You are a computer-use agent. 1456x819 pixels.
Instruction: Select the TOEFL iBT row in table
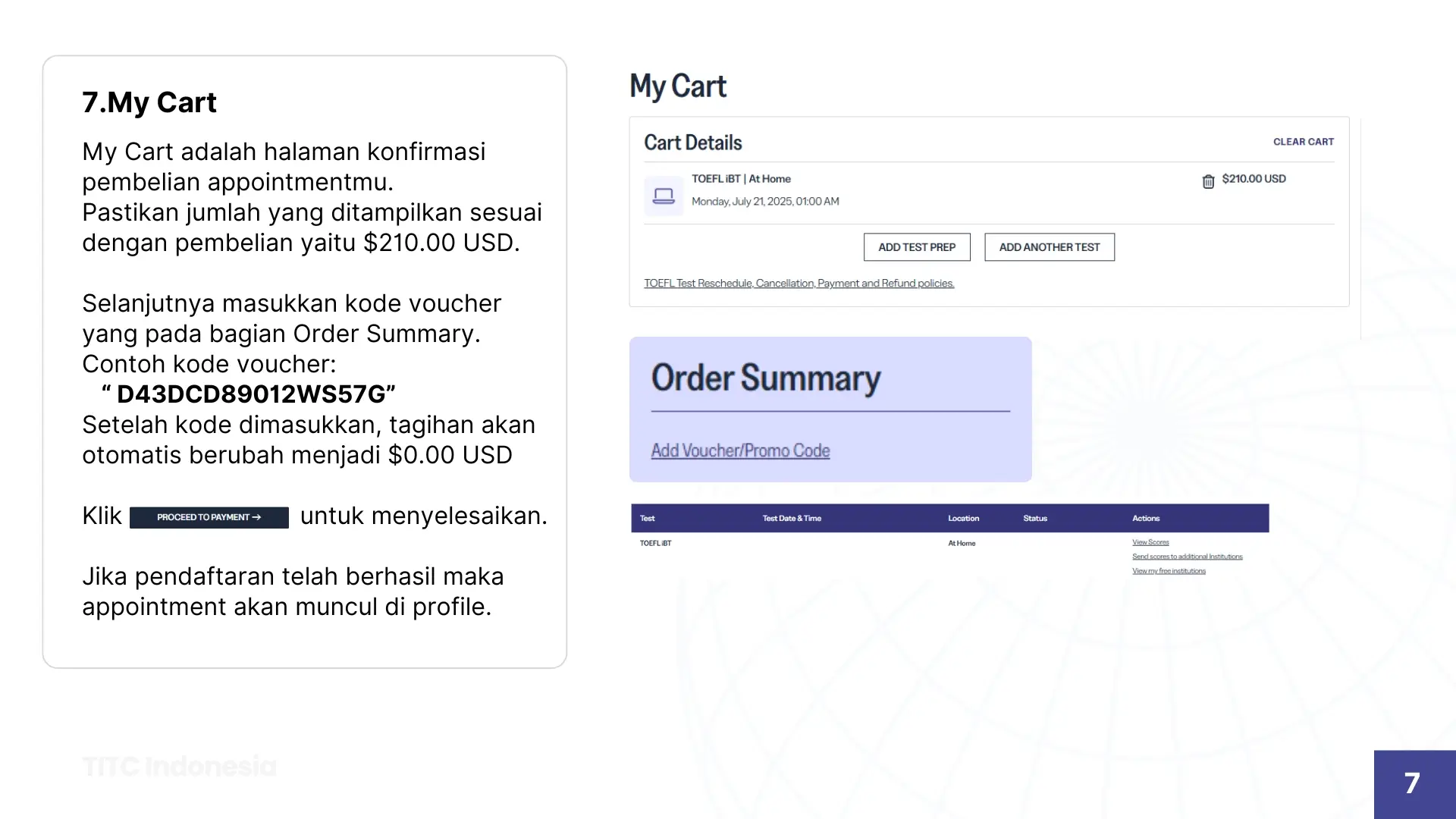coord(654,543)
